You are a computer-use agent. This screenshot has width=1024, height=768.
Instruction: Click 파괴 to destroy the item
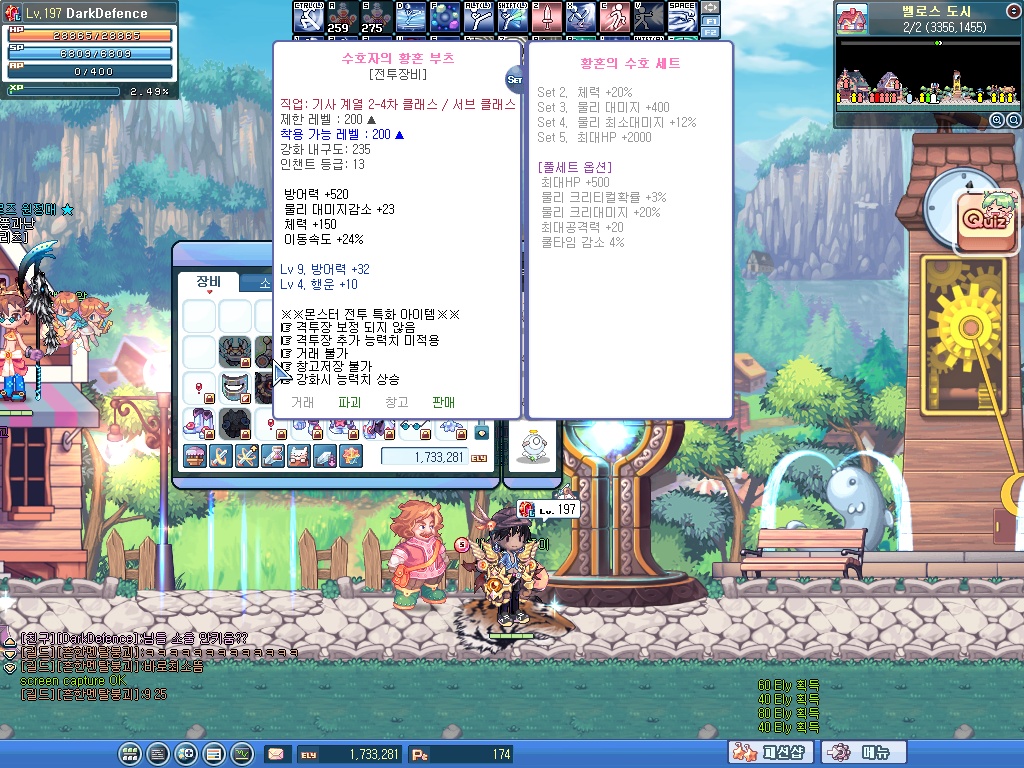349,402
